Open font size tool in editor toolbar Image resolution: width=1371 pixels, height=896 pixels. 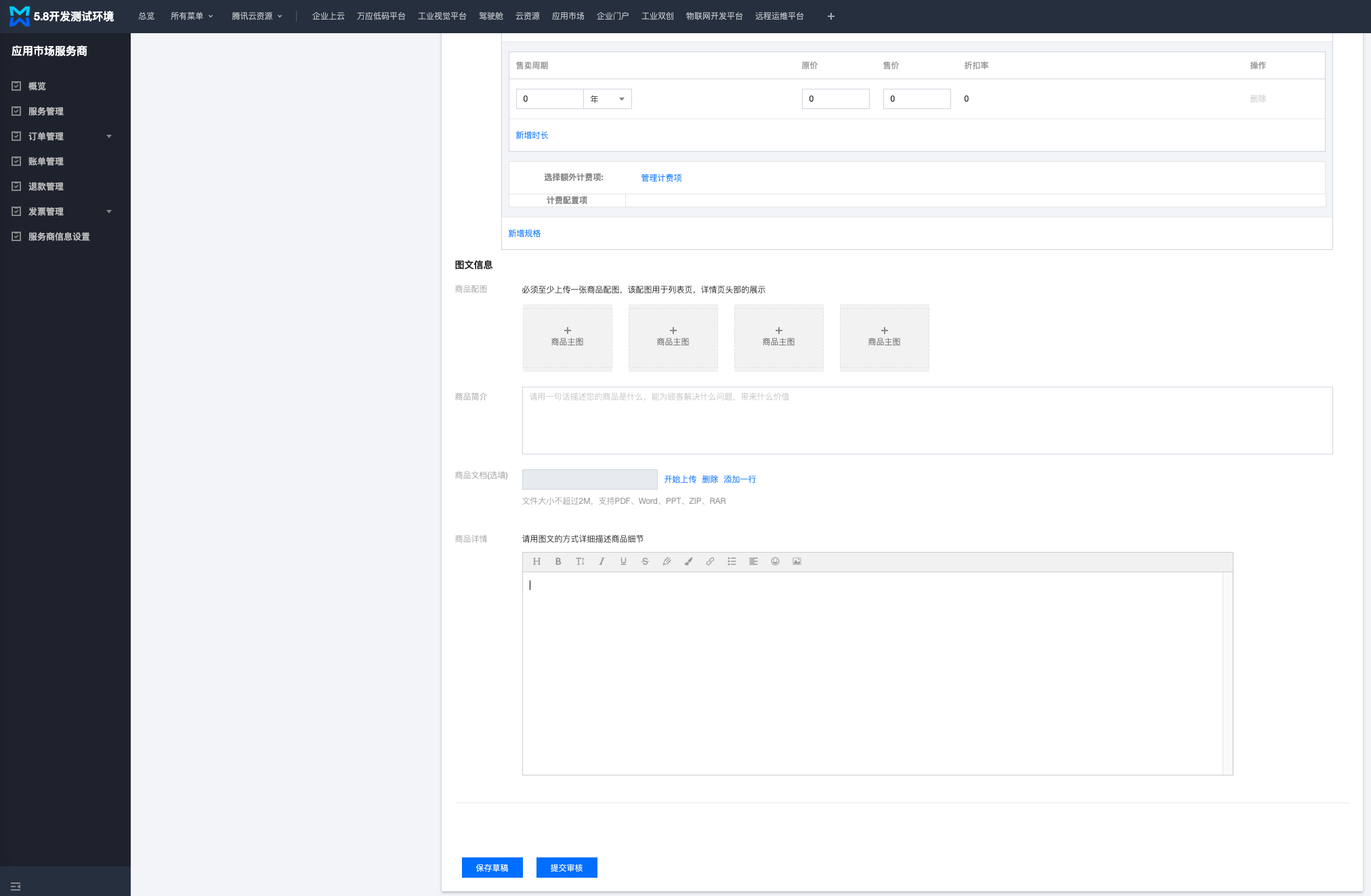point(580,561)
